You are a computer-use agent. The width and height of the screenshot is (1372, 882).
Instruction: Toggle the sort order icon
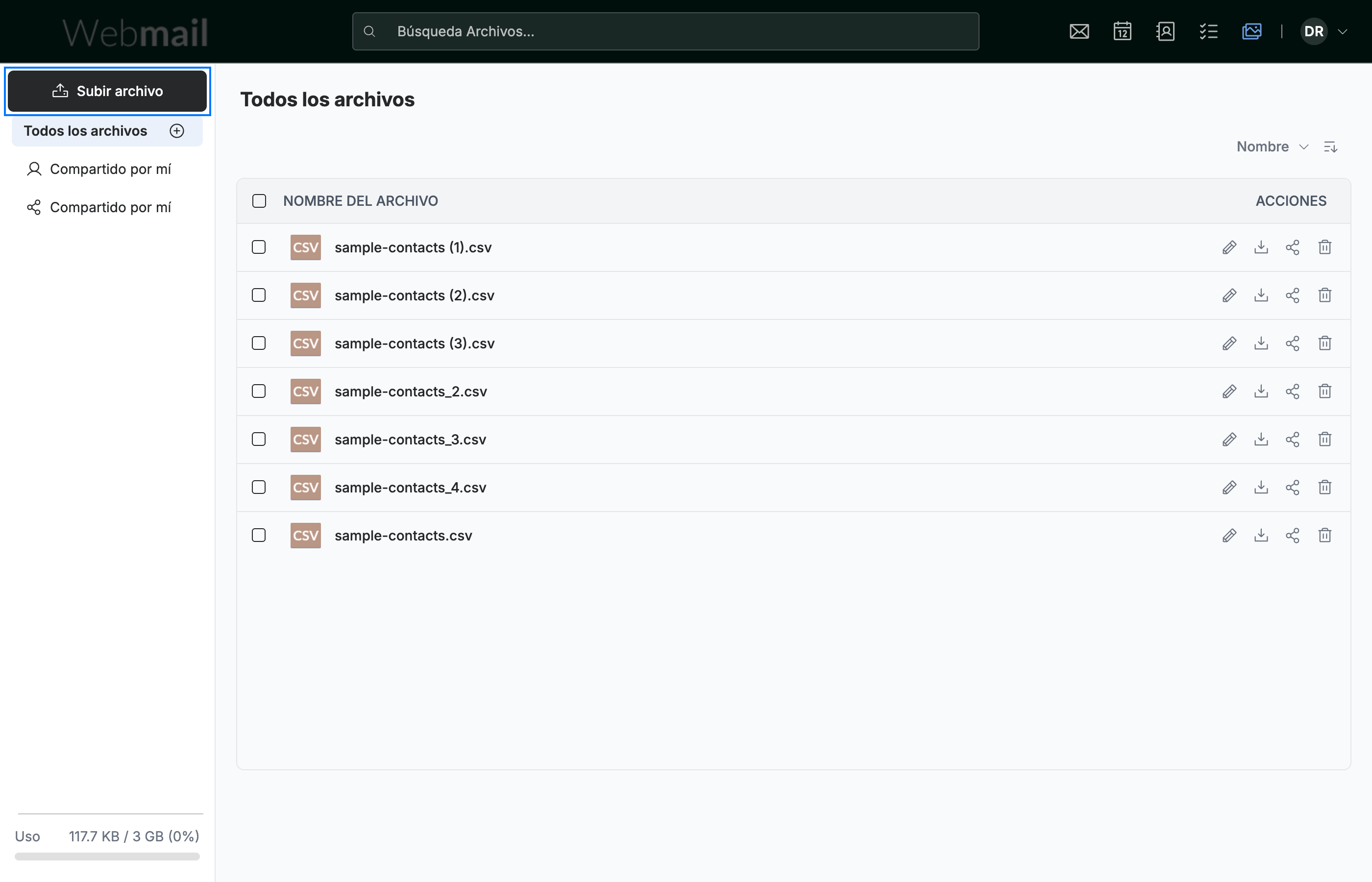(1330, 147)
